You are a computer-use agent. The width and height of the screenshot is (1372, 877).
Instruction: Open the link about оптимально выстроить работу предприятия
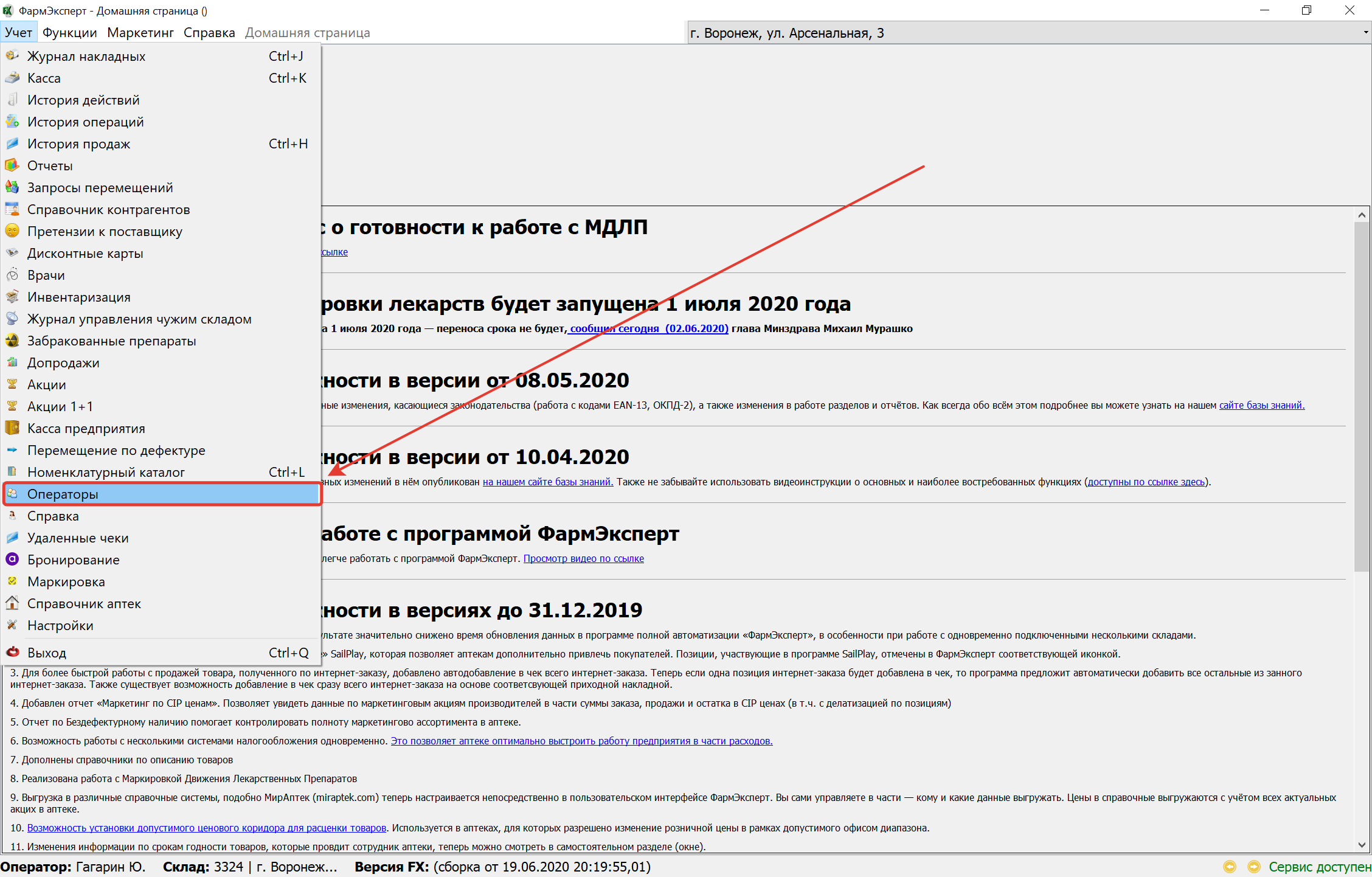[581, 741]
